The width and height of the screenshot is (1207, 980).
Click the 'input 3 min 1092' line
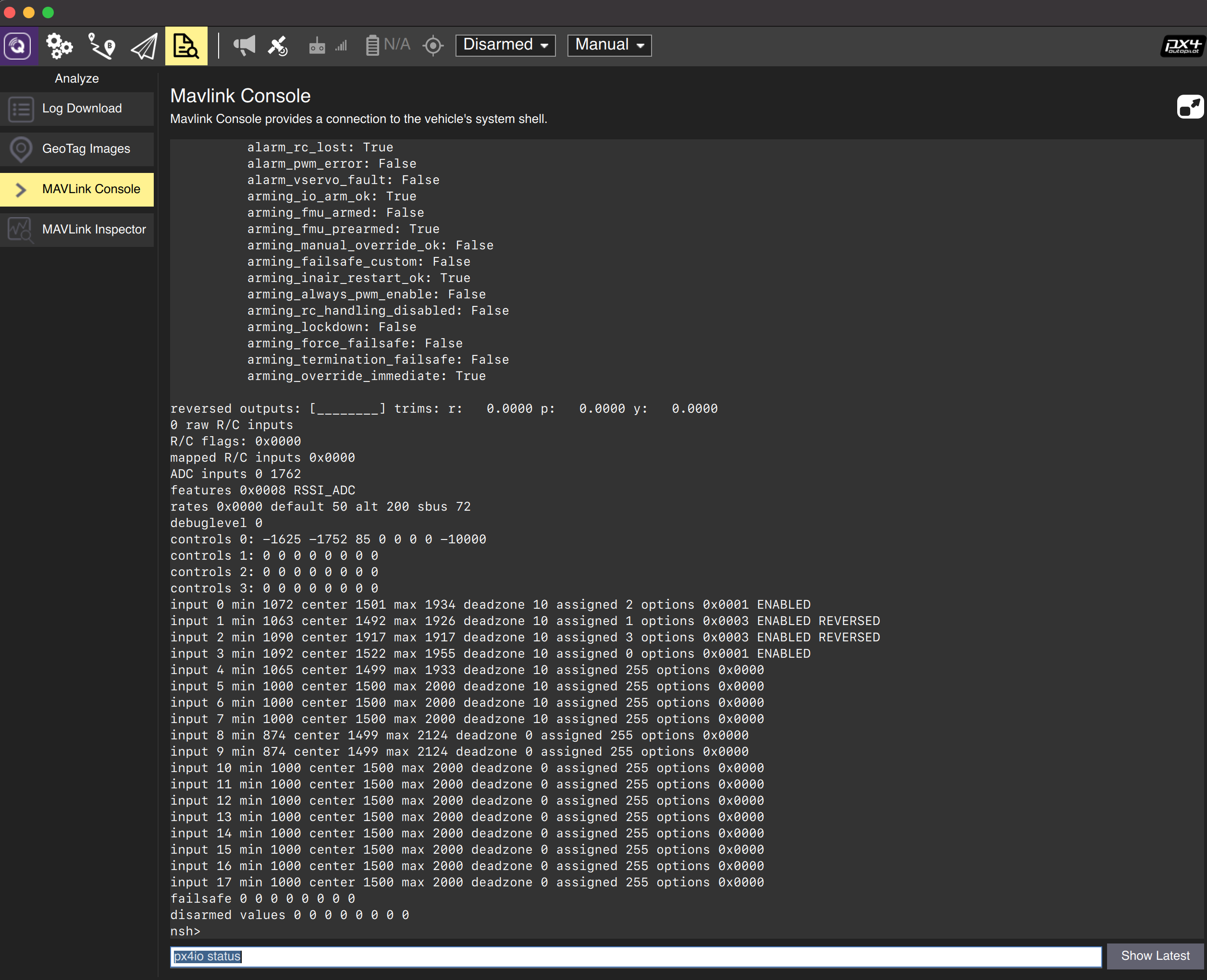[x=491, y=654]
